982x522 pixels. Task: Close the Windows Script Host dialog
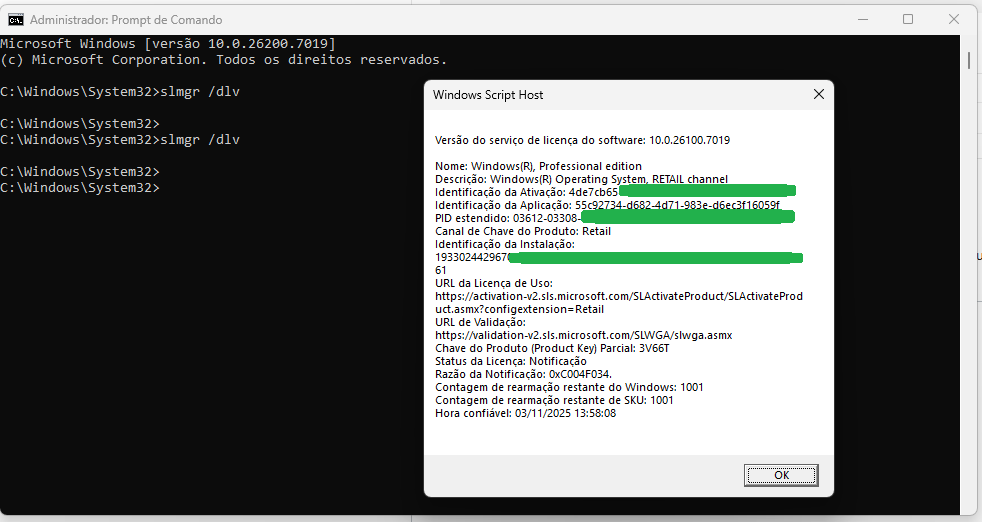click(819, 94)
